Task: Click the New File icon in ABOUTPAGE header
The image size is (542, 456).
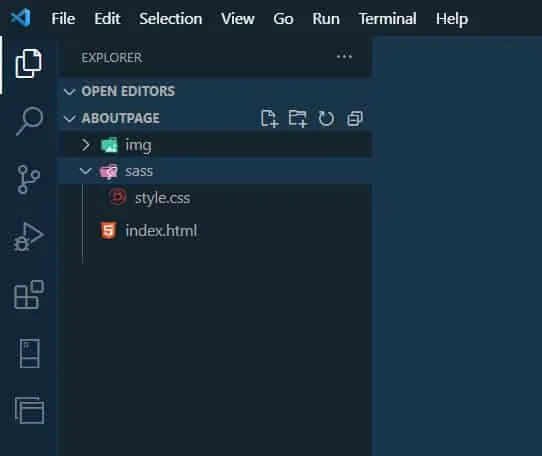Action: 270,119
